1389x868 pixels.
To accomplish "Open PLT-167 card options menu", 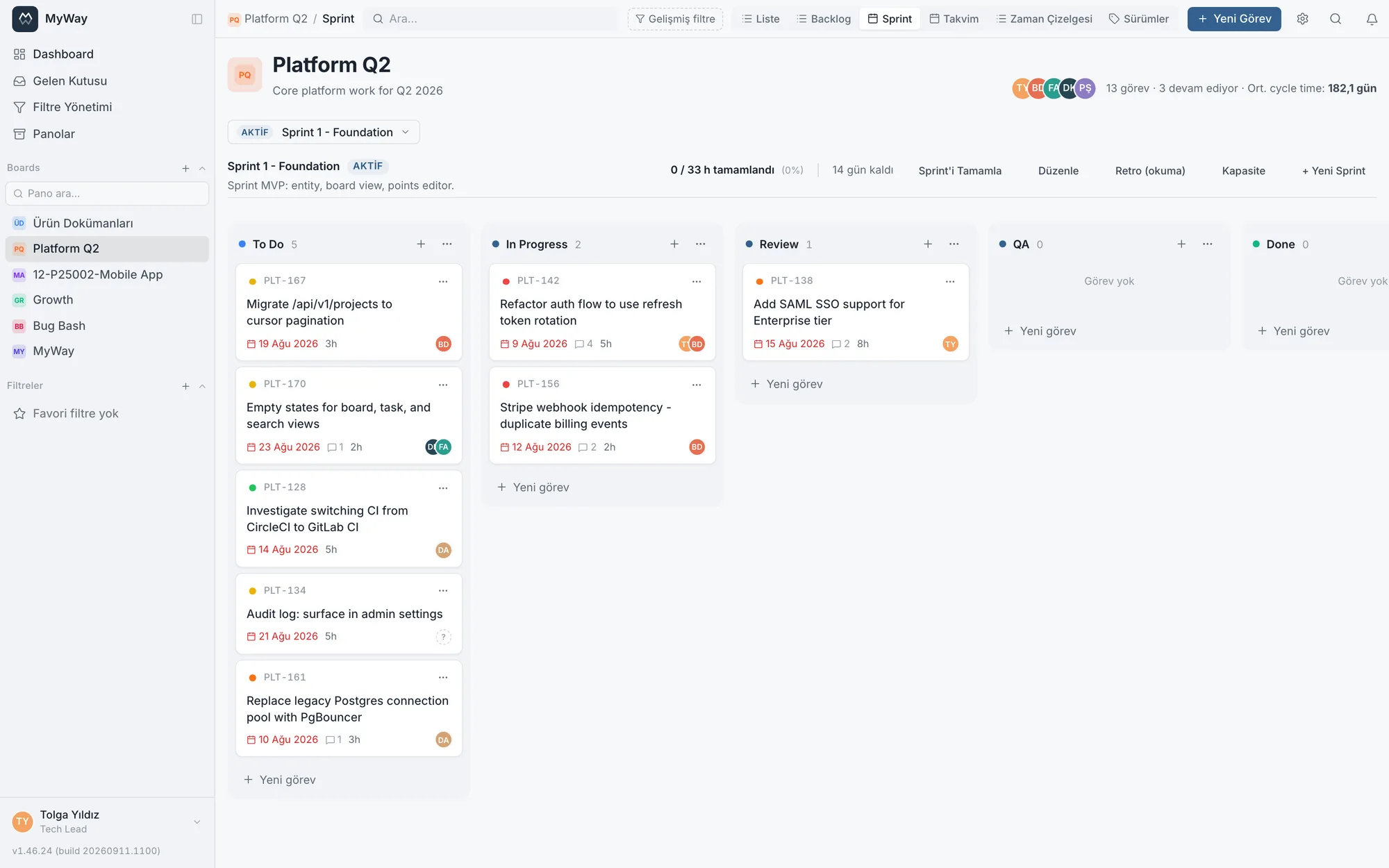I will [x=443, y=281].
